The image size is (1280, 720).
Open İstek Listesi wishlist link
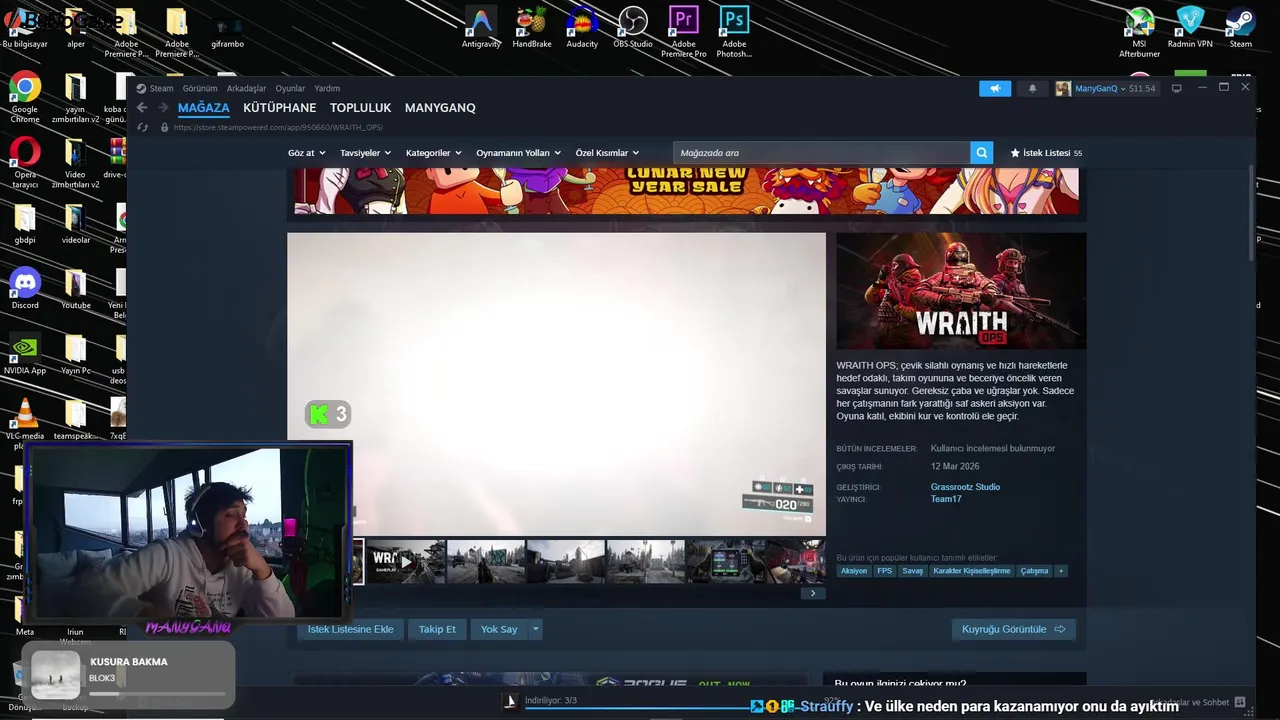point(1046,153)
